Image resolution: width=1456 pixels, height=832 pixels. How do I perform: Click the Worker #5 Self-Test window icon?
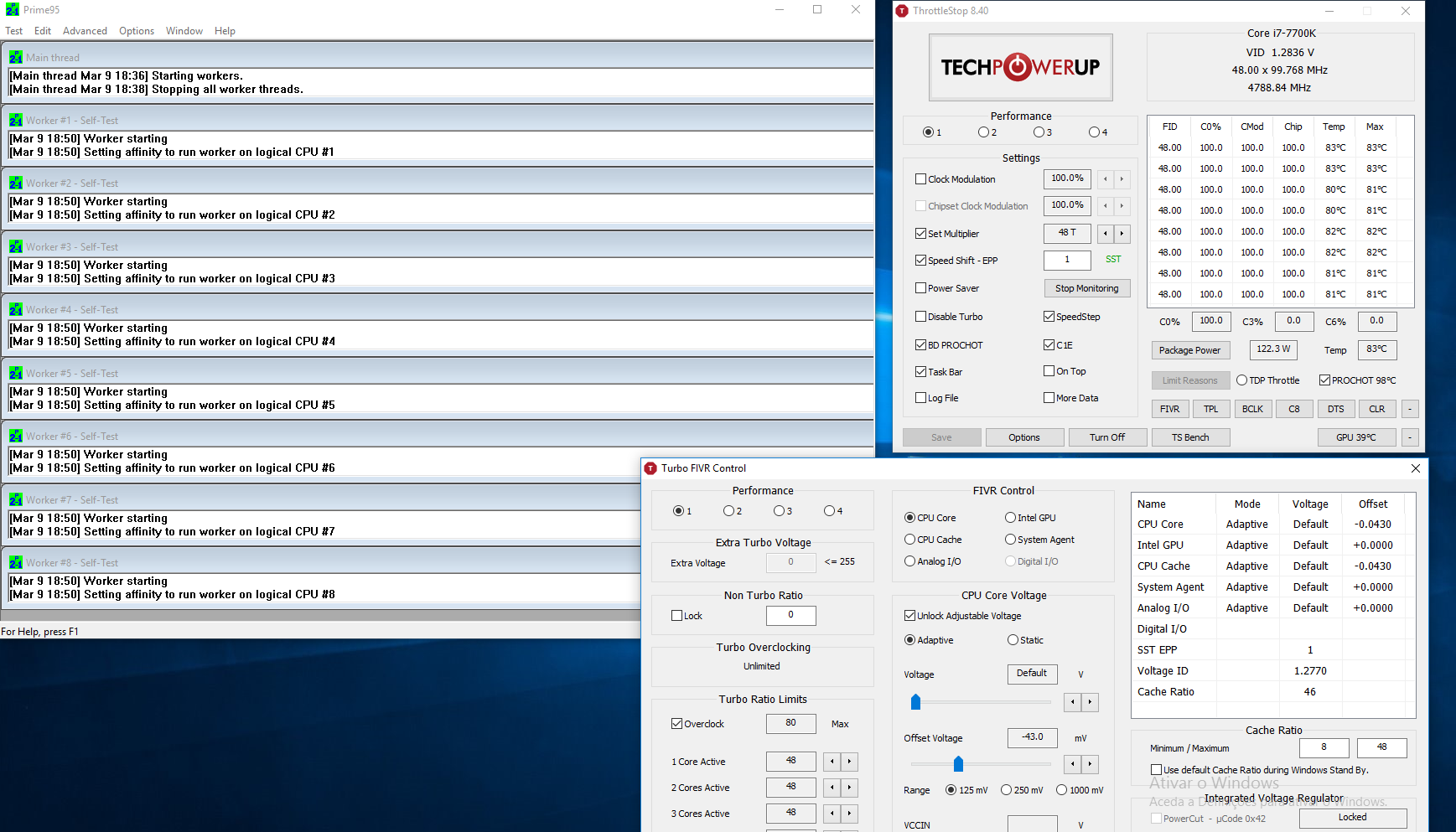[x=16, y=373]
